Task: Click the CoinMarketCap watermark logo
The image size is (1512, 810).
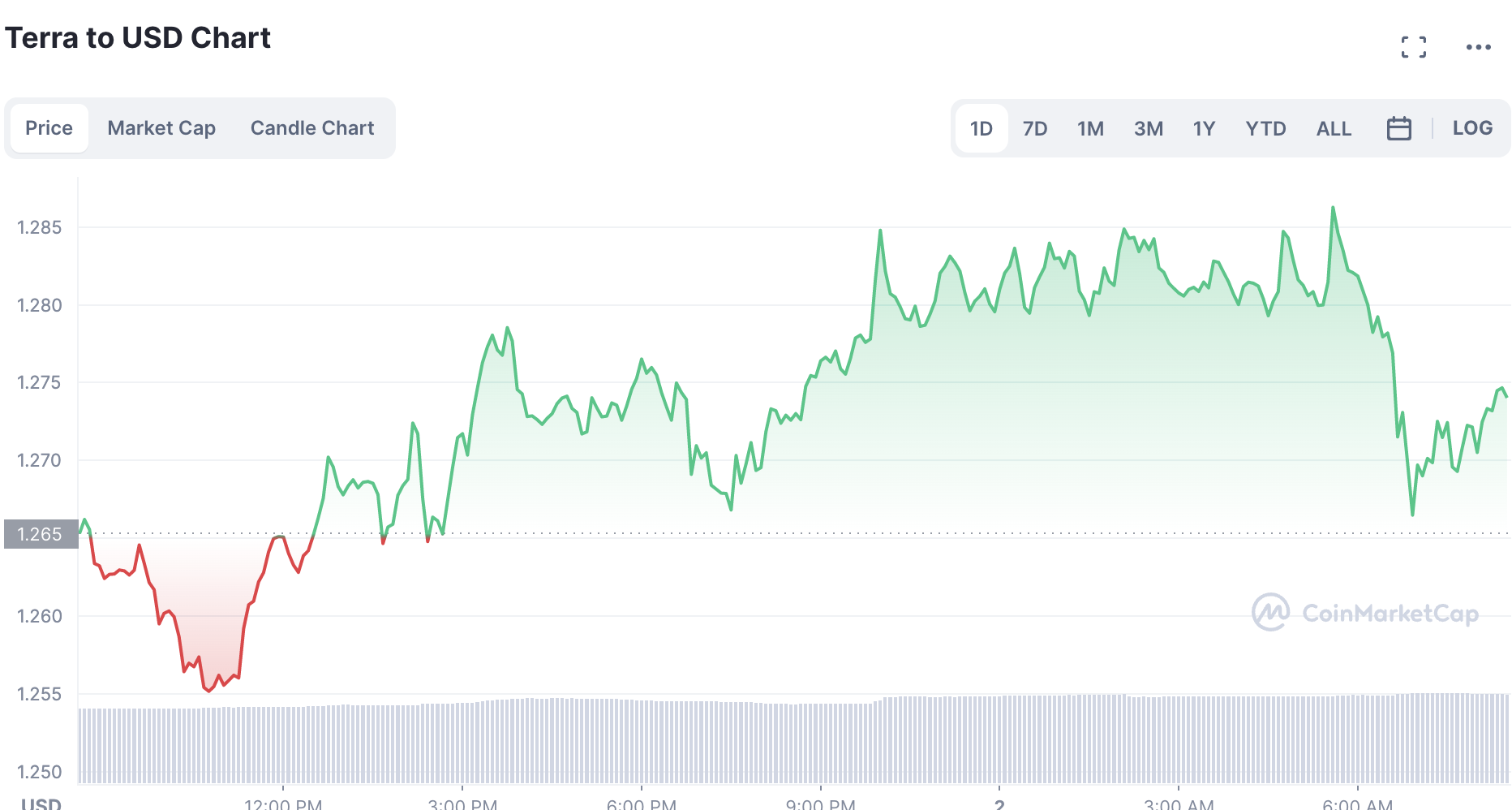Action: [x=1365, y=613]
